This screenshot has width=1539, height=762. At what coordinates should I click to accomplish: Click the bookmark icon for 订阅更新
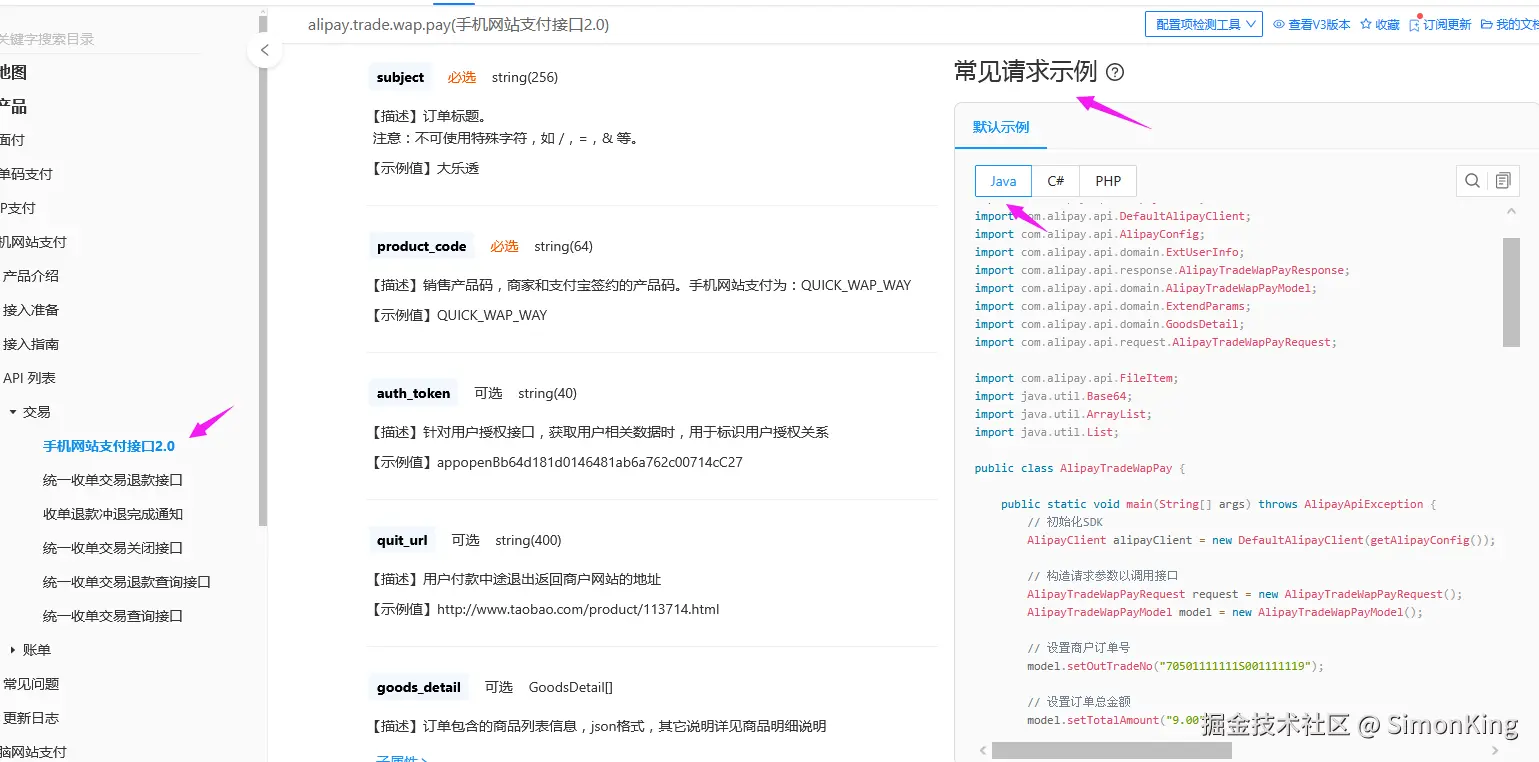pos(1414,24)
